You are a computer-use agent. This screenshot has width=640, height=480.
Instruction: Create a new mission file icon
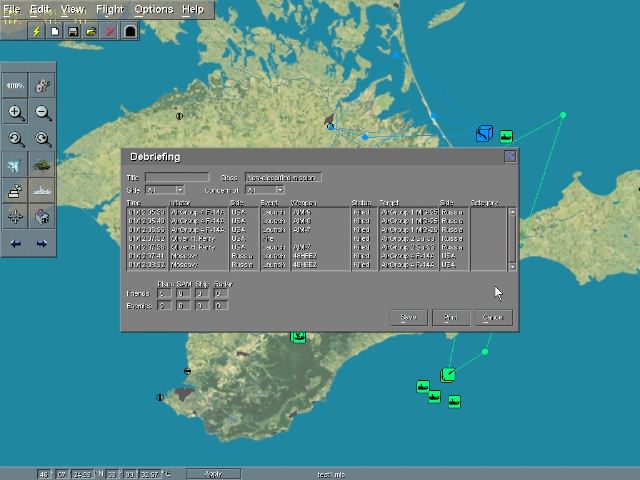pyautogui.click(x=56, y=31)
